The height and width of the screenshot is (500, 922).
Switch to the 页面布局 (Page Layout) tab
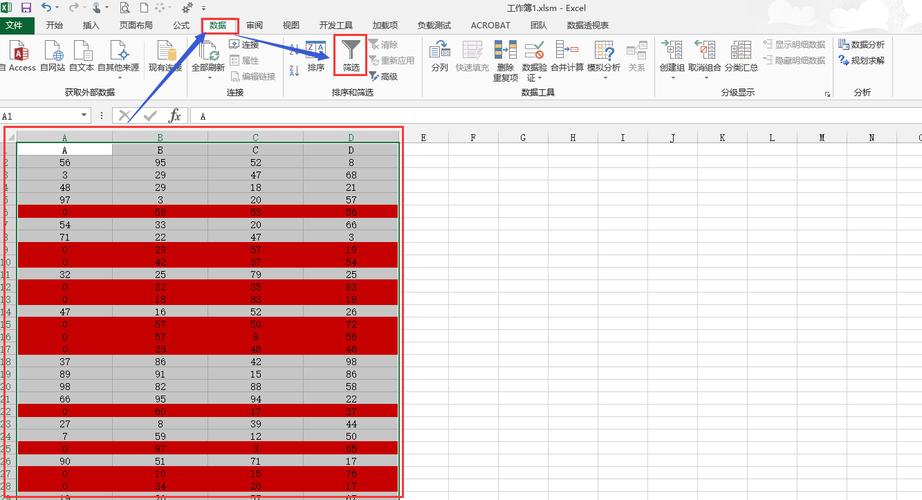[136, 25]
